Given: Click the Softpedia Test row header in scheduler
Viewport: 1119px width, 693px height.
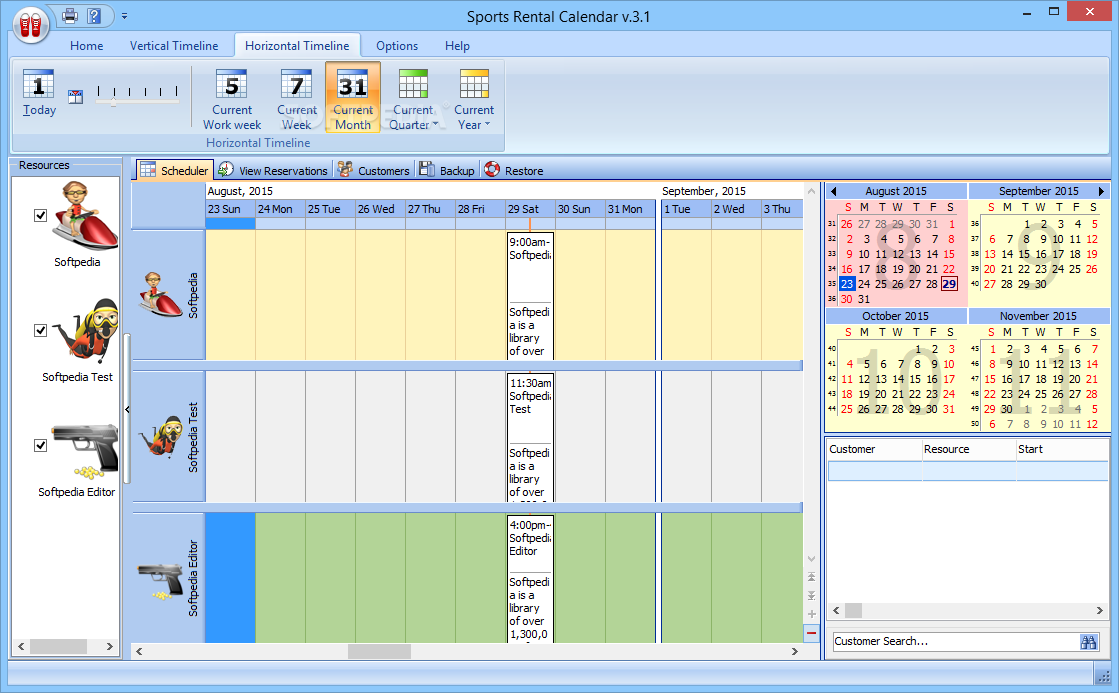Looking at the screenshot, I should point(169,437).
